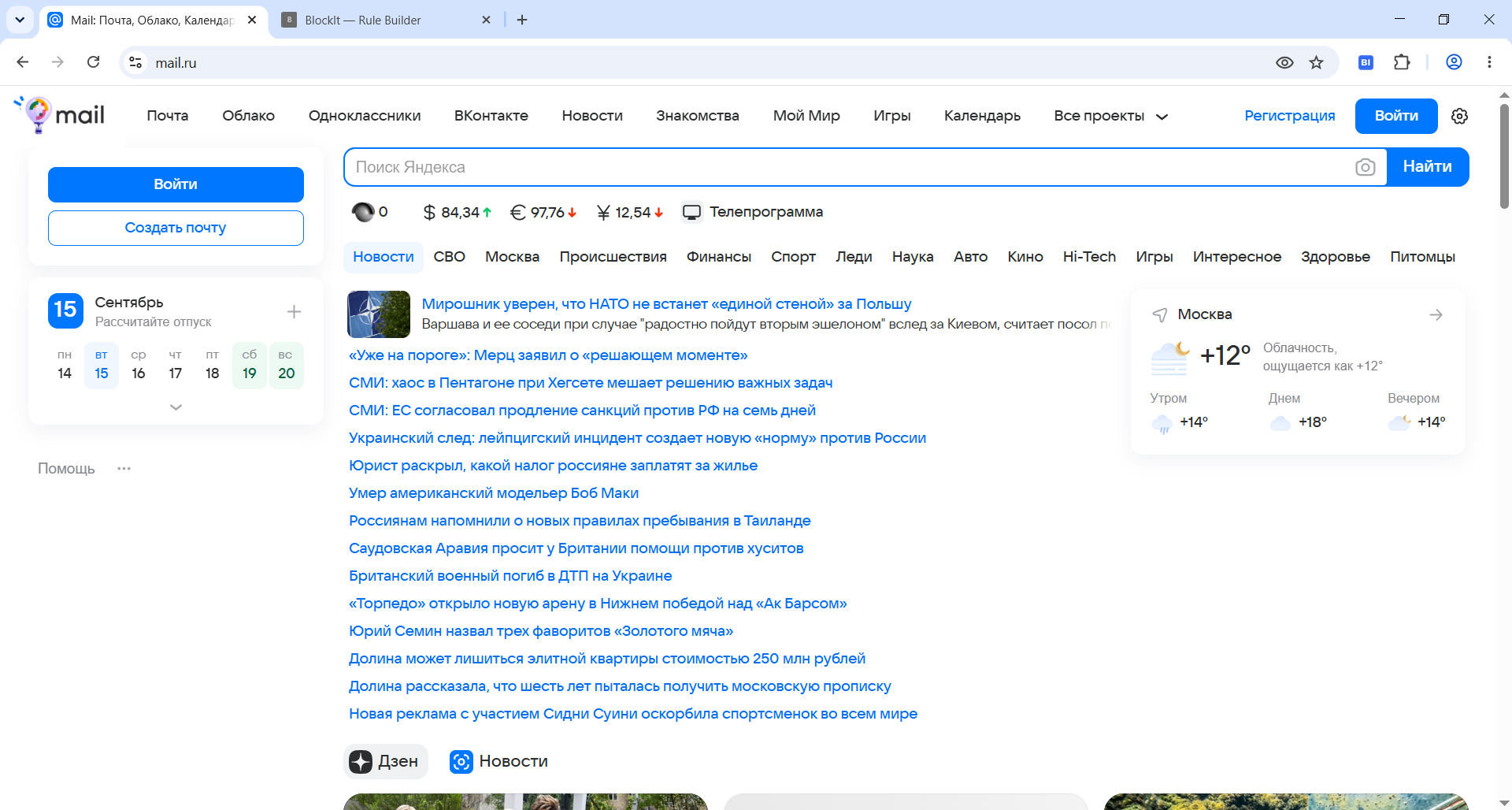1512x810 pixels.
Task: Open the Телепрограмма TV guide
Action: pos(753,212)
